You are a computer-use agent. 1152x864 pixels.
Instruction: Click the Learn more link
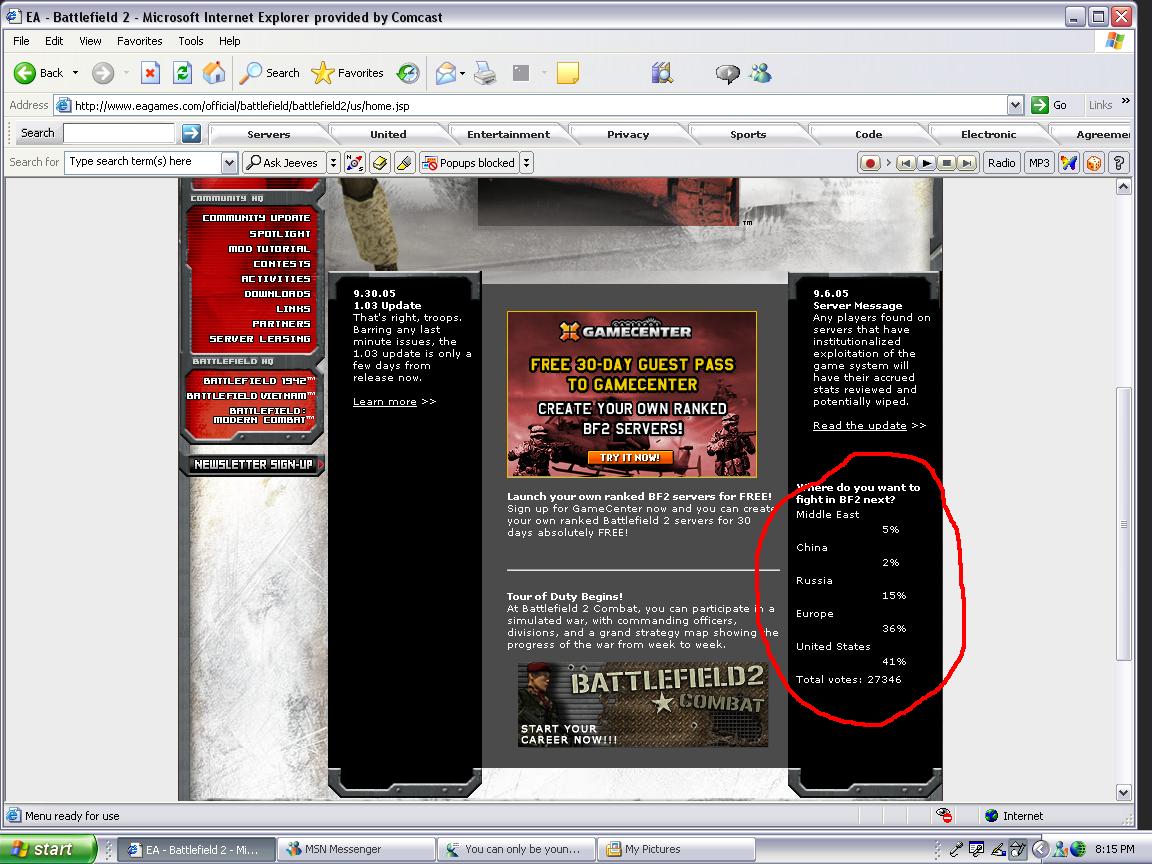coord(384,402)
